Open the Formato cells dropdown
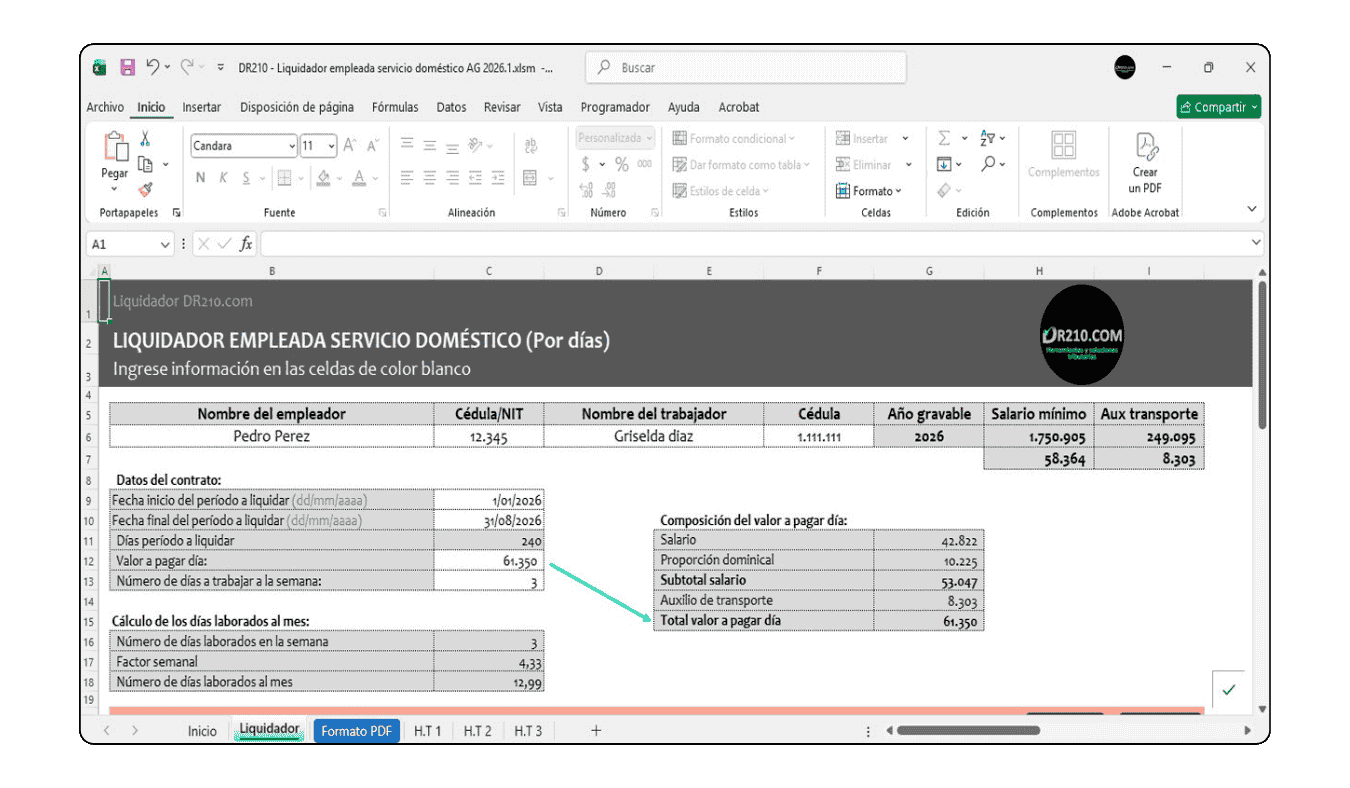 868,191
